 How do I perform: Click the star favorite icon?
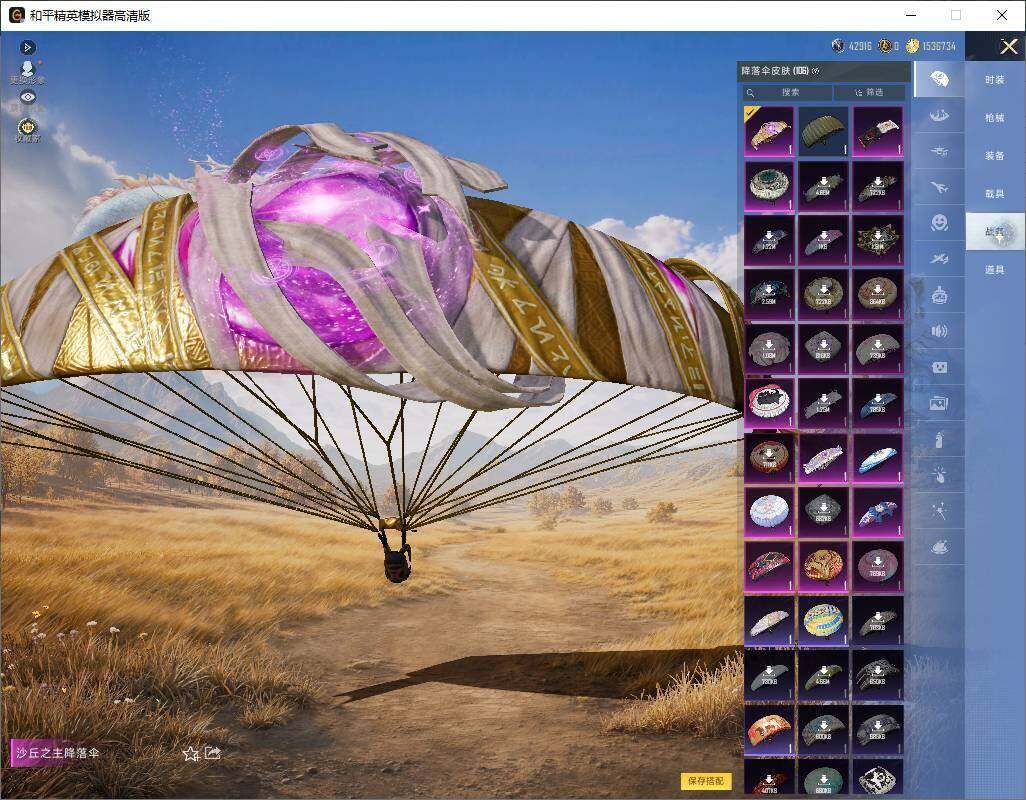tap(190, 754)
